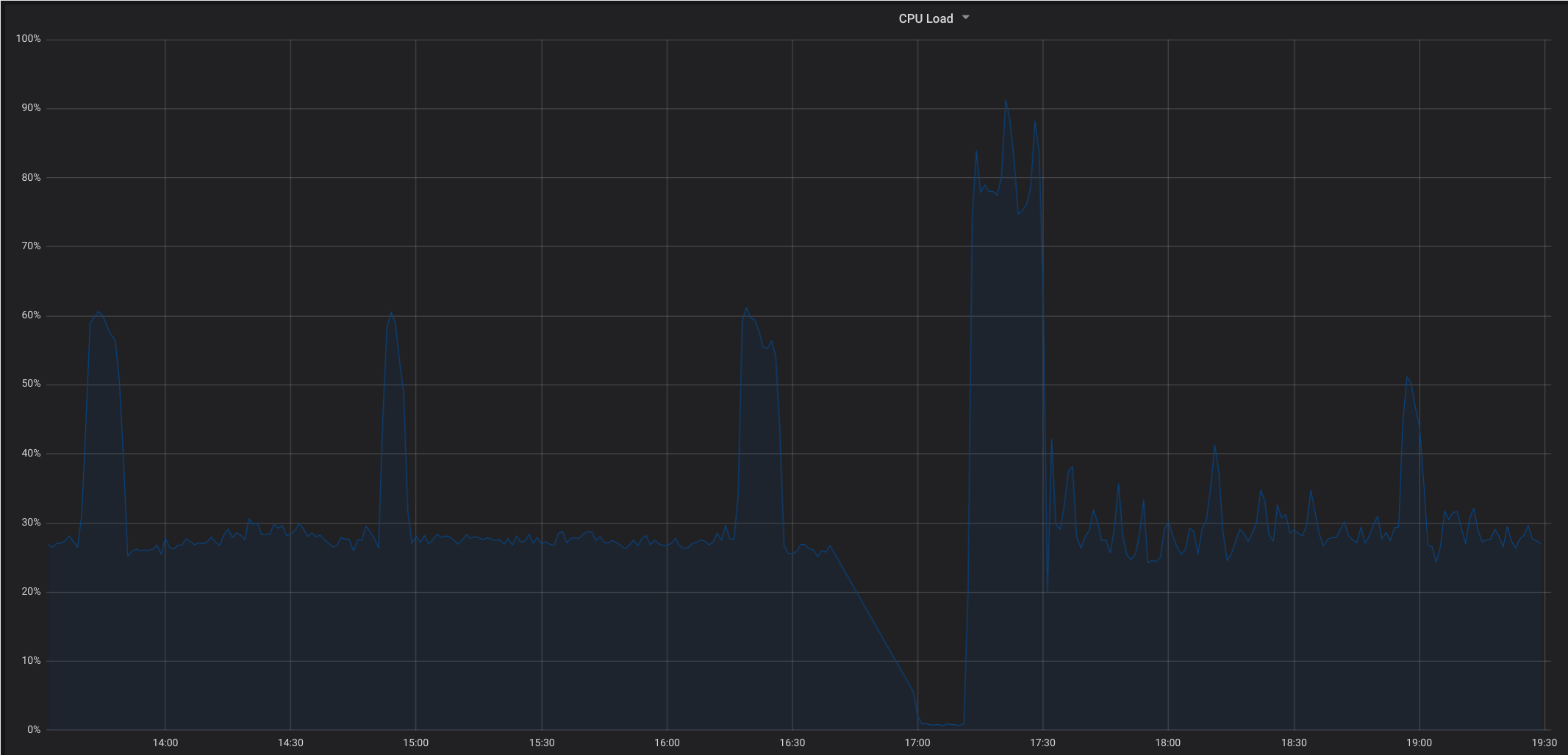Click the near-zero flat segment after 17:00
Image resolution: width=1568 pixels, height=755 pixels.
point(942,725)
